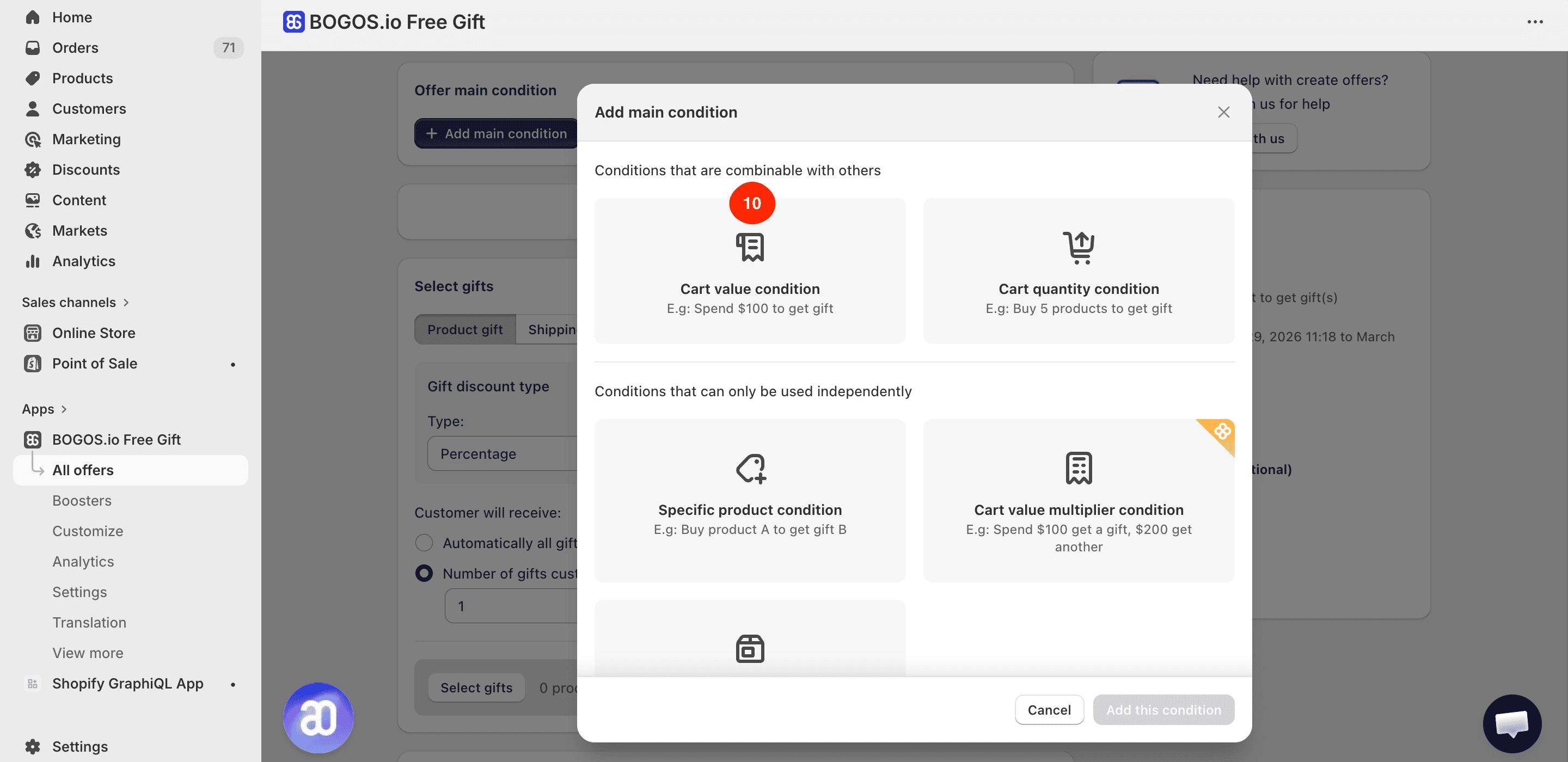Click 'Conditions that can only be used independently' heading
Image resolution: width=1568 pixels, height=762 pixels.
pos(753,391)
